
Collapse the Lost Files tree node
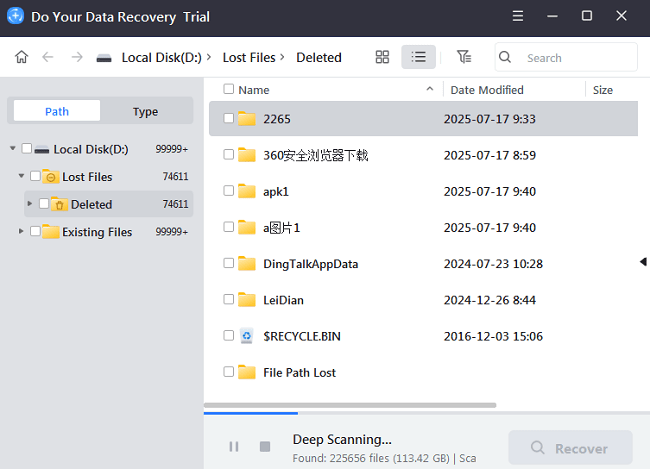22,177
